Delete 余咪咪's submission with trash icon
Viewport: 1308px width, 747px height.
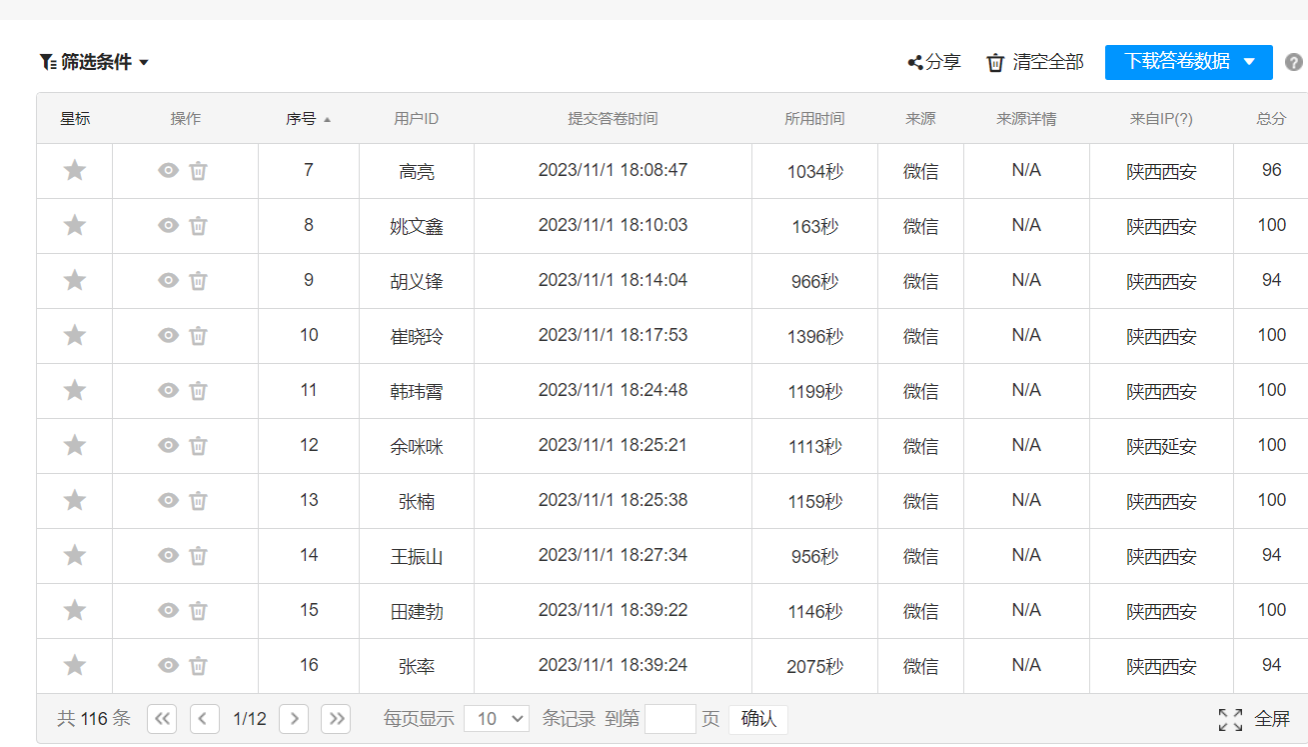pos(199,446)
